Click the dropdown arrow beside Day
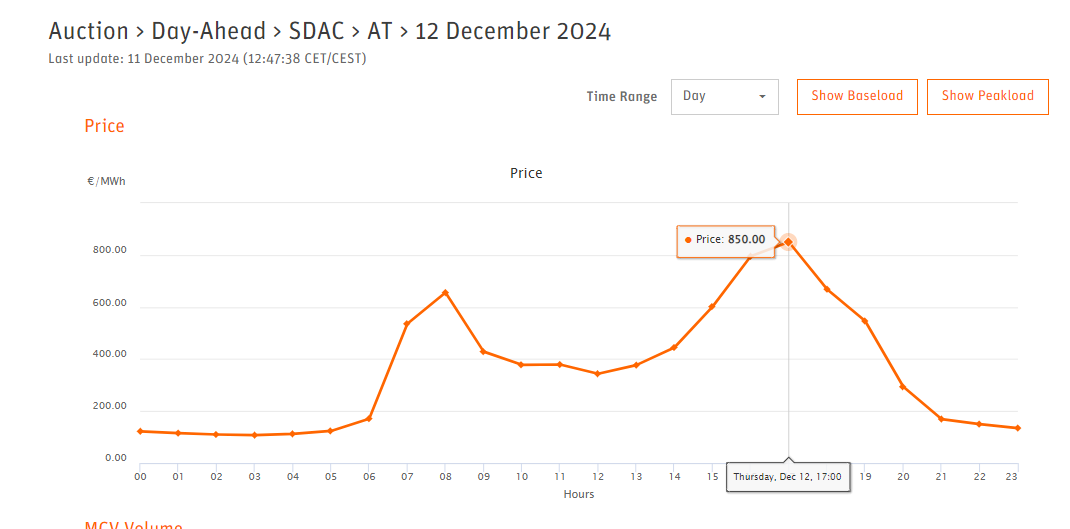This screenshot has width=1070, height=529. 762,96
